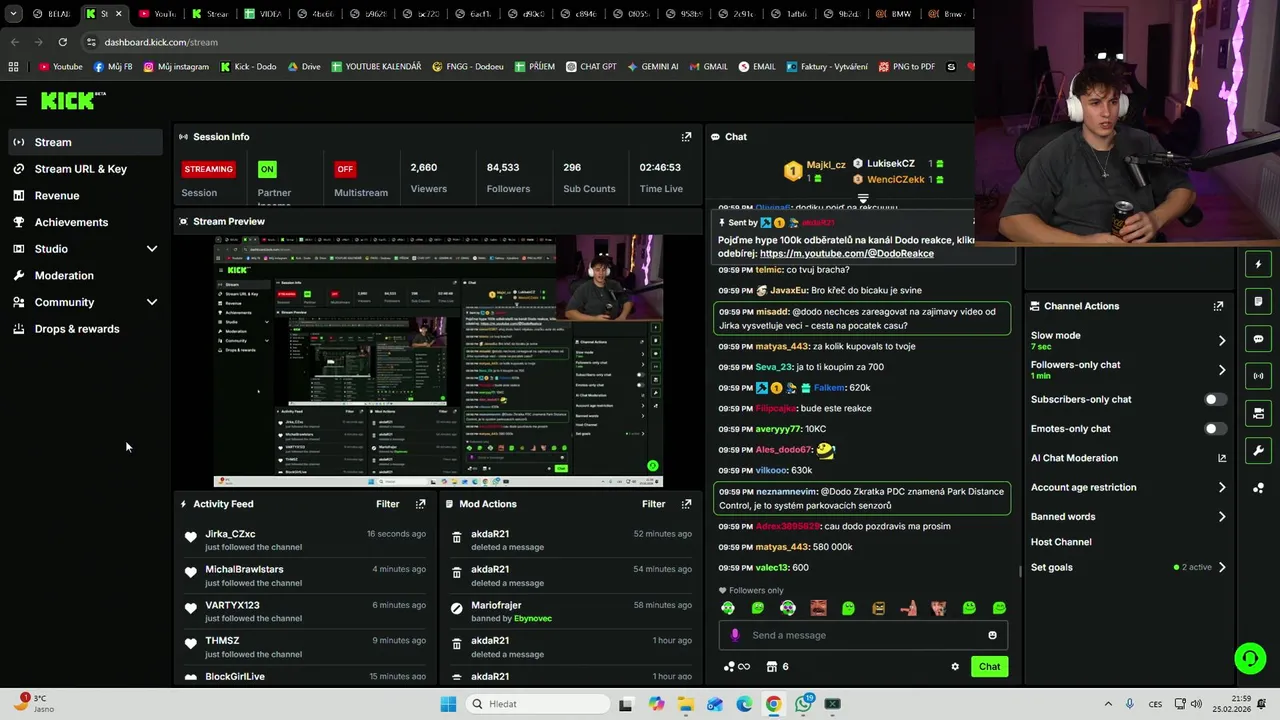The image size is (1280, 720).
Task: Open chat settings gear icon
Action: 955,667
